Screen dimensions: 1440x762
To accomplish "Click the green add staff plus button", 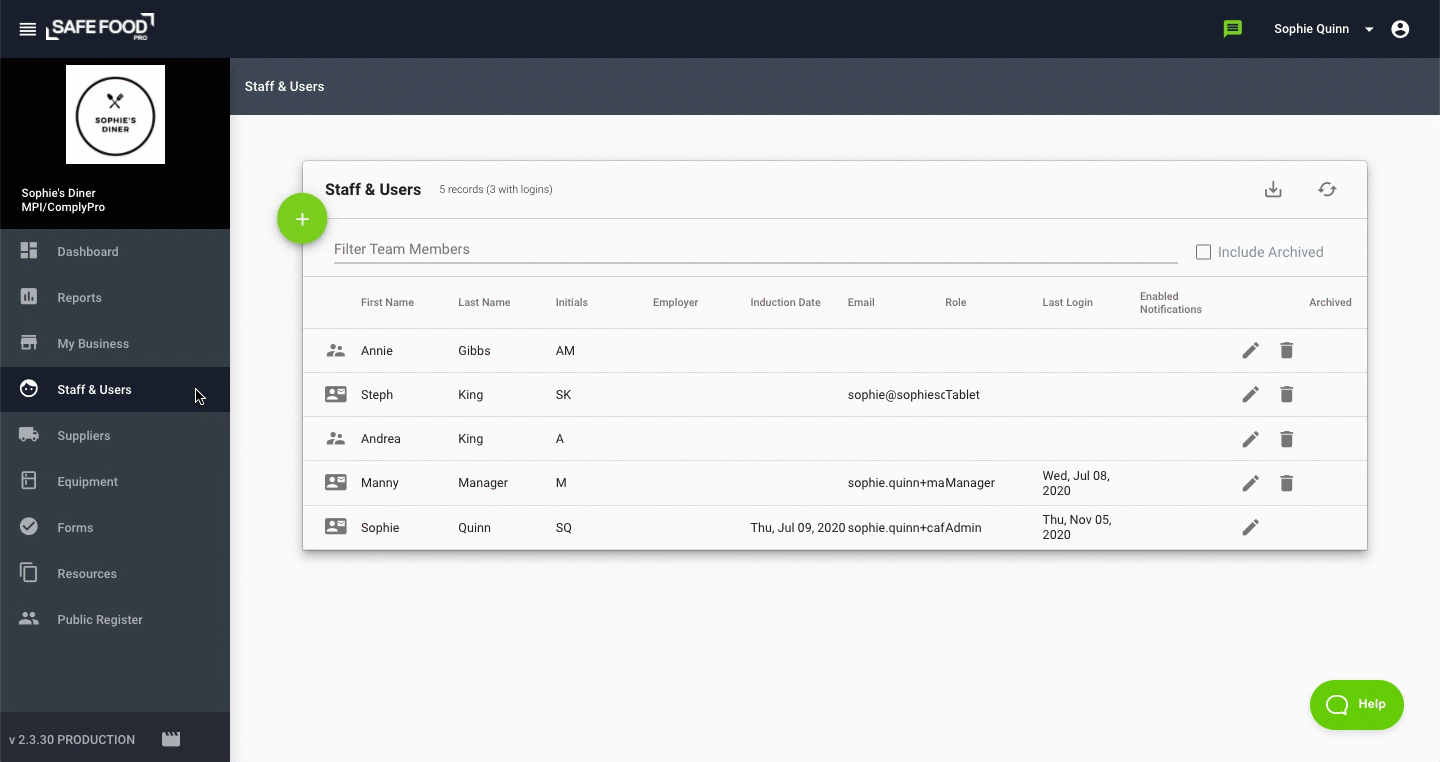I will tap(302, 219).
